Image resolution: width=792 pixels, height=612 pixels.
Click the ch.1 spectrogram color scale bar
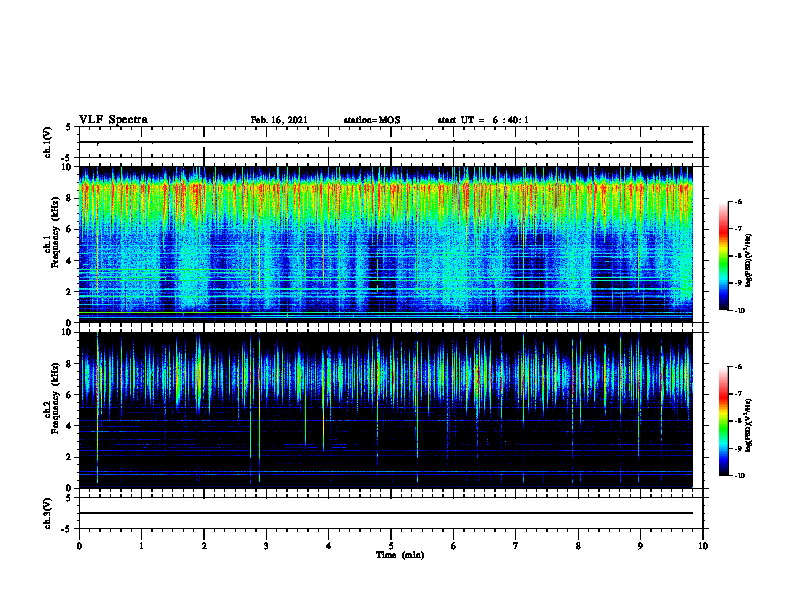723,256
